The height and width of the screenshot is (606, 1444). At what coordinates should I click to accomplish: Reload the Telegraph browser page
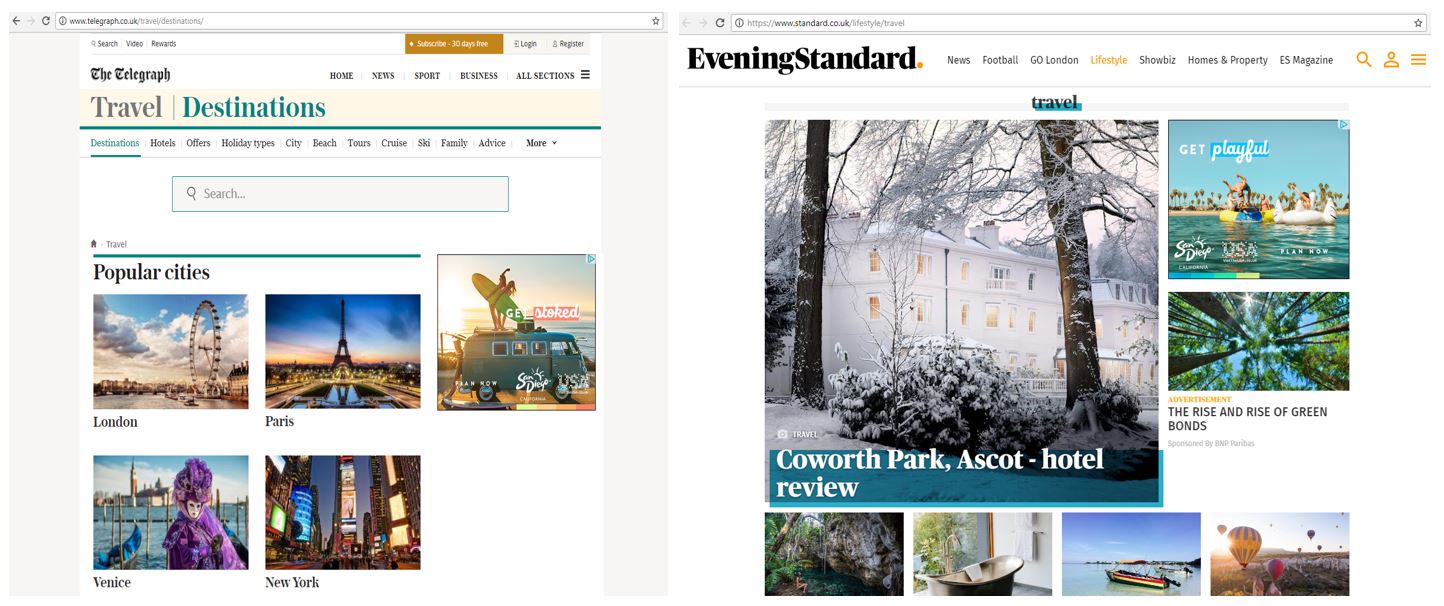[46, 20]
